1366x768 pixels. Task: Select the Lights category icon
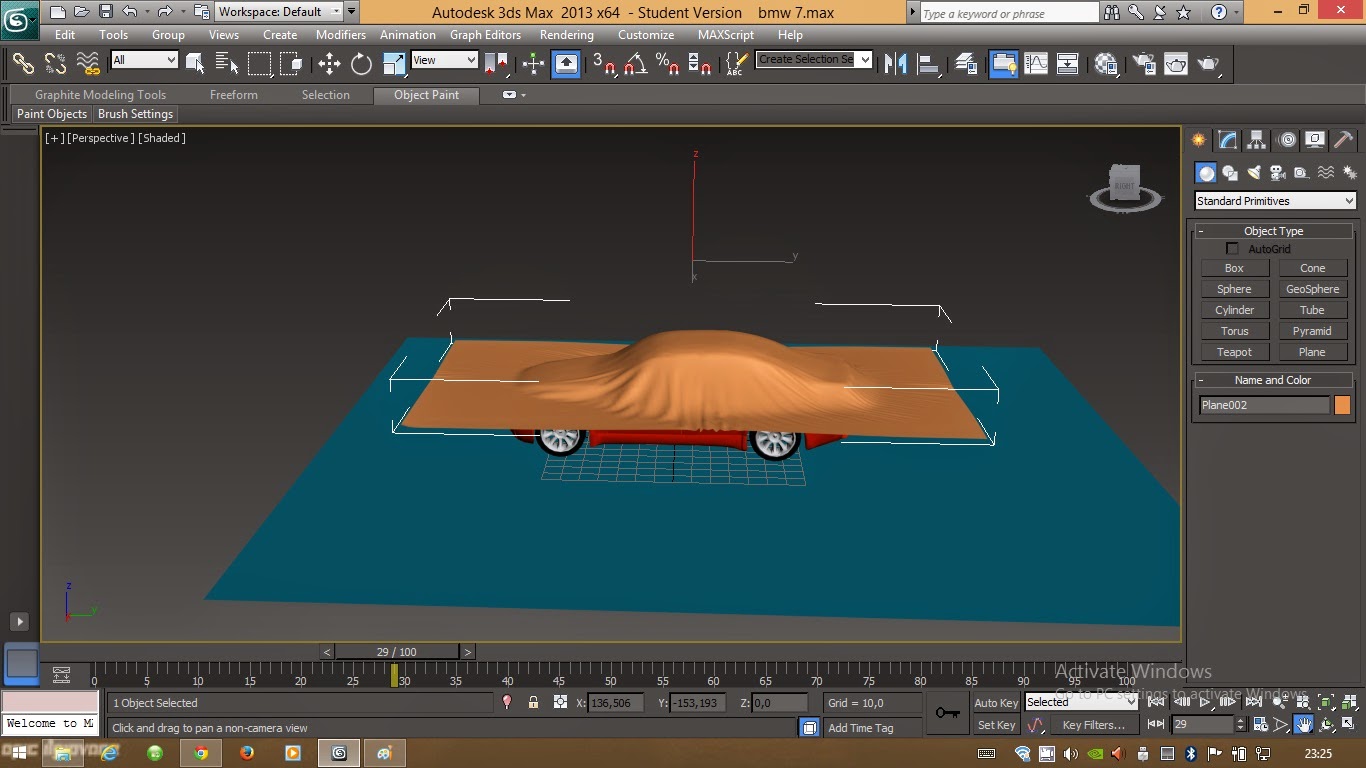[x=1254, y=173]
